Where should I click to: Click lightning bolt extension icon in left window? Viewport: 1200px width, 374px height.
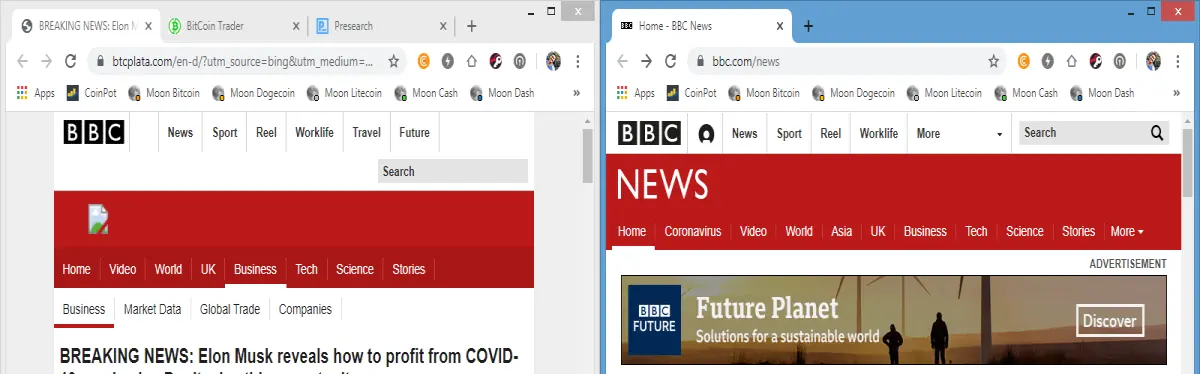pos(447,61)
